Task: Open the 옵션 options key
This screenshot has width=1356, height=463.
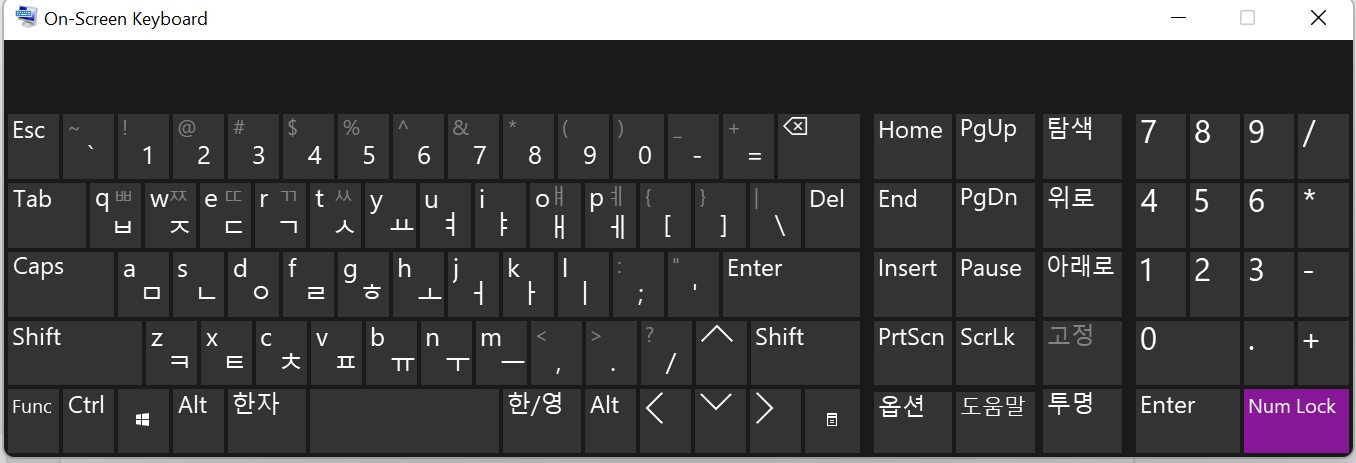Action: click(912, 420)
